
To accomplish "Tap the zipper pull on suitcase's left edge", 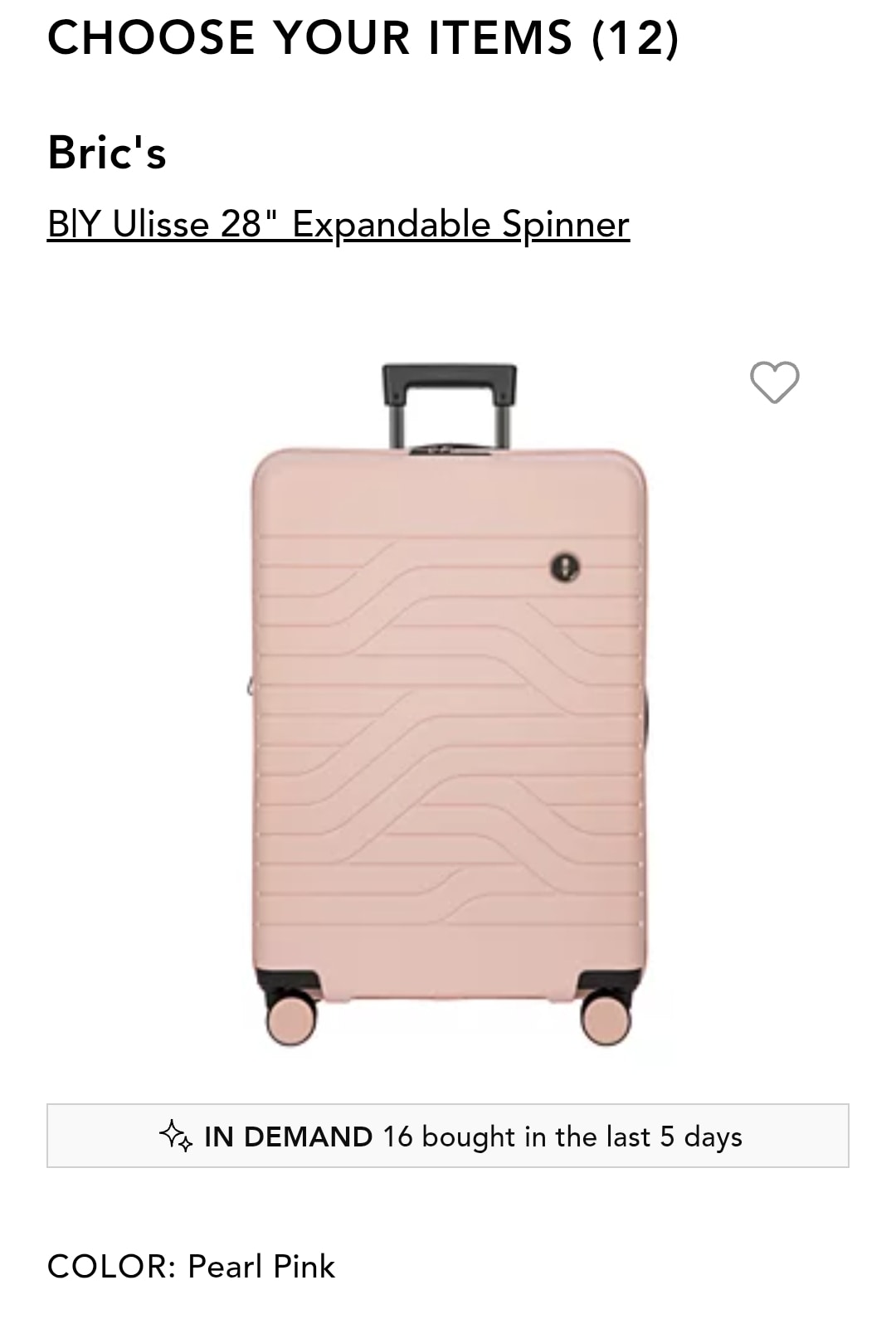I will tap(251, 687).
